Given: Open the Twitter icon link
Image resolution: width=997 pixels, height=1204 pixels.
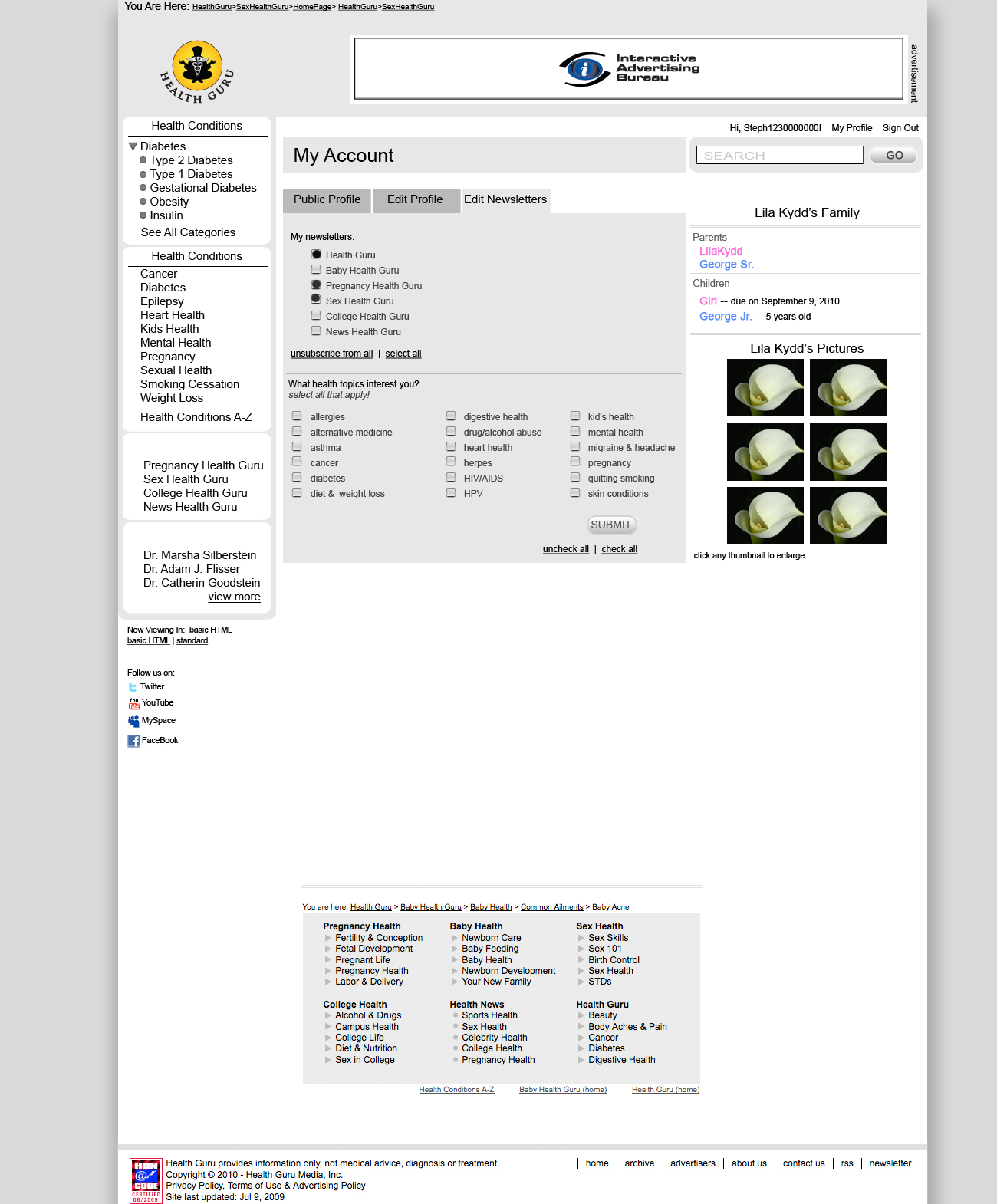Looking at the screenshot, I should point(133,687).
